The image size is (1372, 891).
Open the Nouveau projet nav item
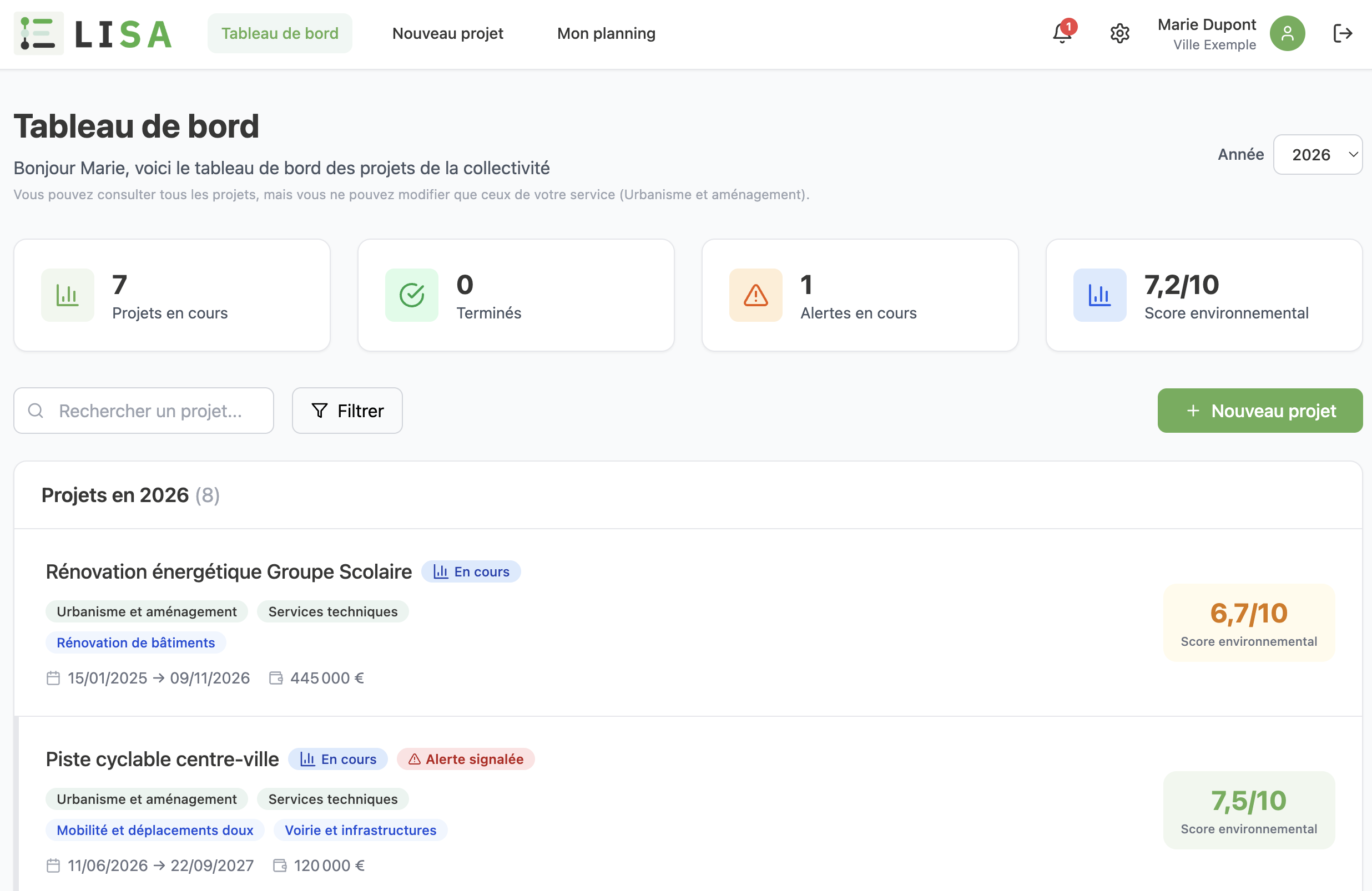pos(448,33)
